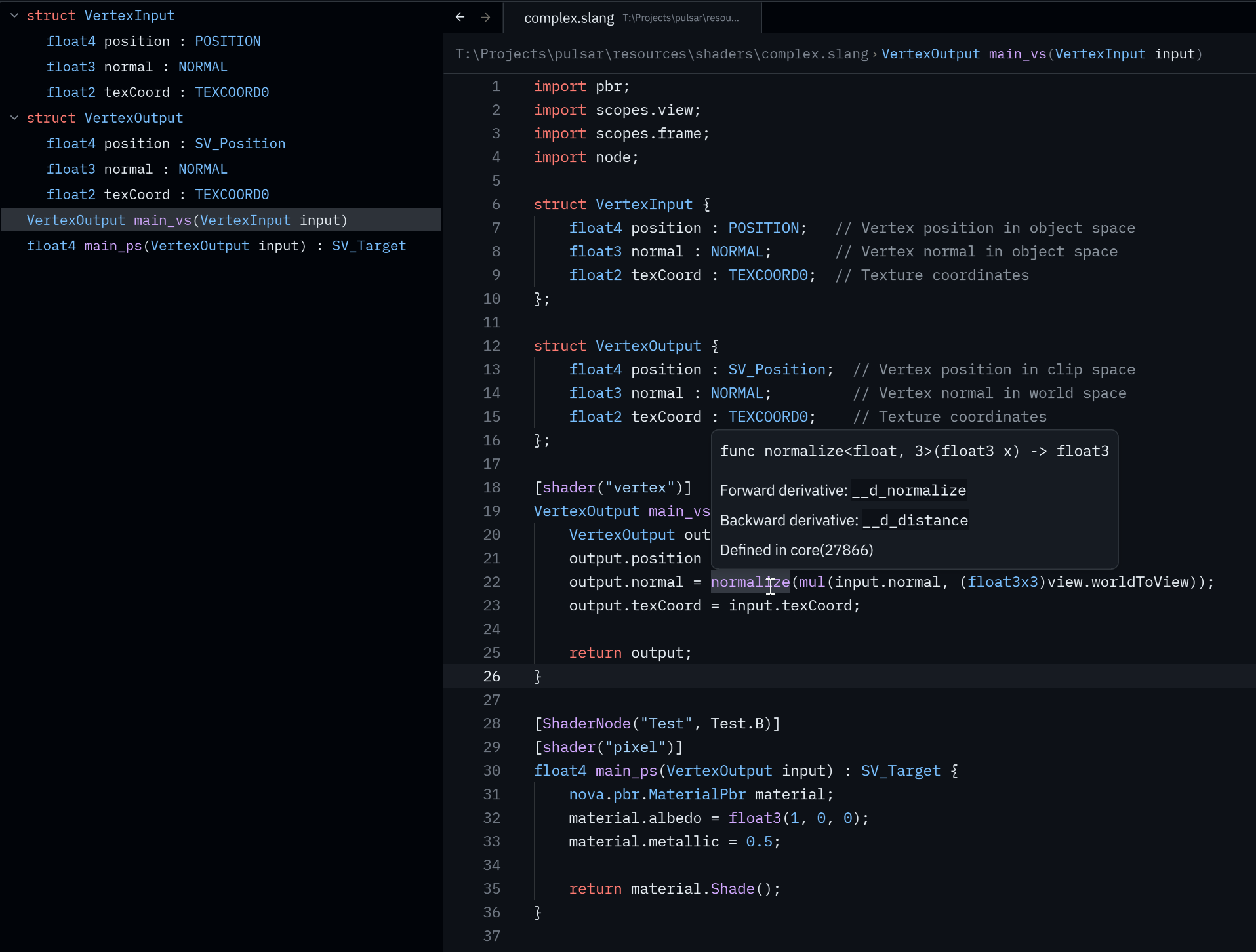This screenshot has height=952, width=1256.
Task: Select main_ps function in outline
Action: pos(221,245)
